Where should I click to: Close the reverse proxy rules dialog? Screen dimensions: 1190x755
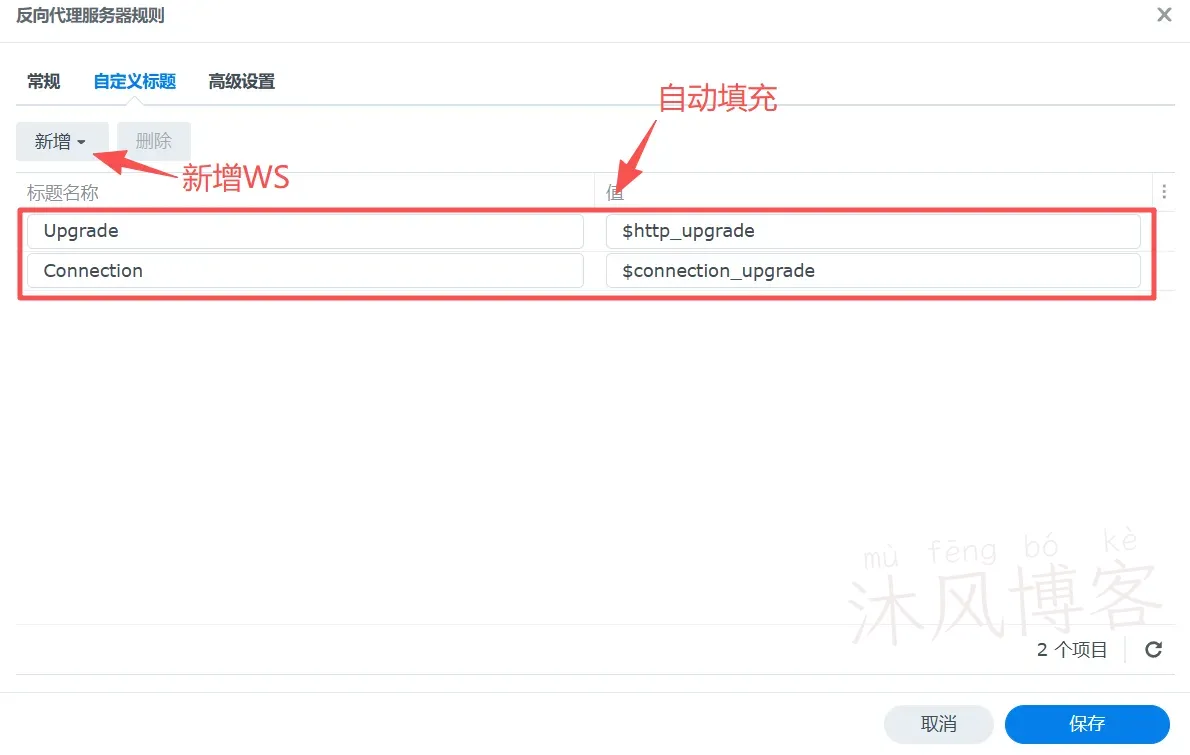(1164, 15)
